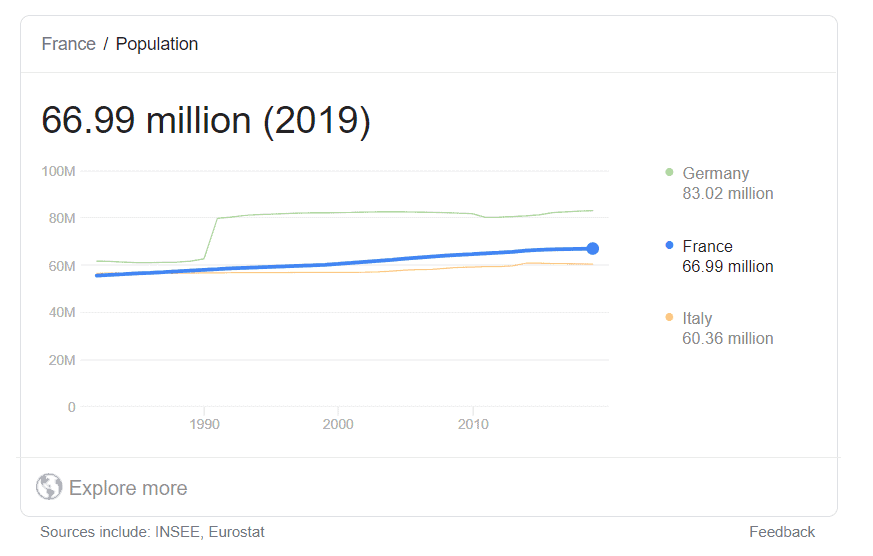This screenshot has height=556, width=873.
Task: Click the 60M y-axis label
Action: click(62, 266)
